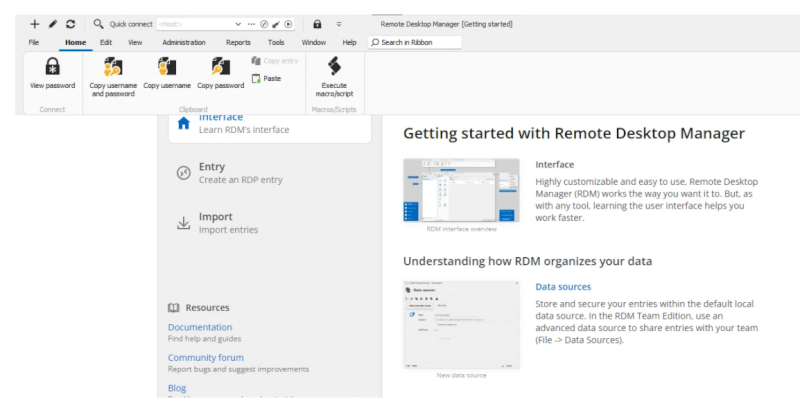800x408 pixels.
Task: Select Entry: Create an RDP entry
Action: (x=270, y=173)
